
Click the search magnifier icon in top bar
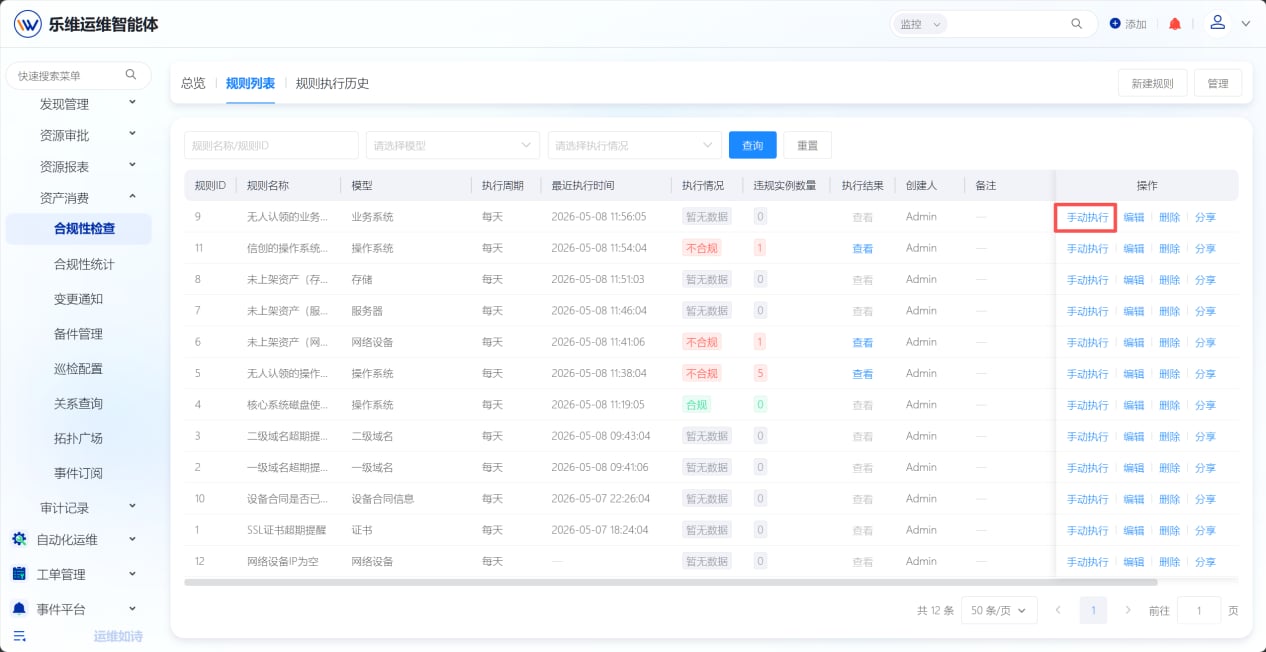(1077, 24)
